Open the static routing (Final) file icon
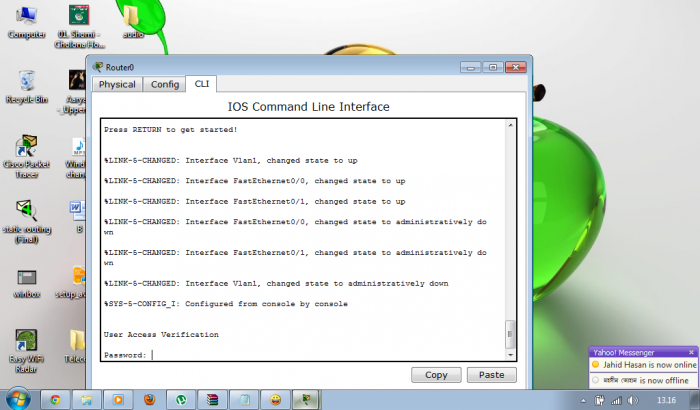Image resolution: width=700 pixels, height=410 pixels. (26, 222)
